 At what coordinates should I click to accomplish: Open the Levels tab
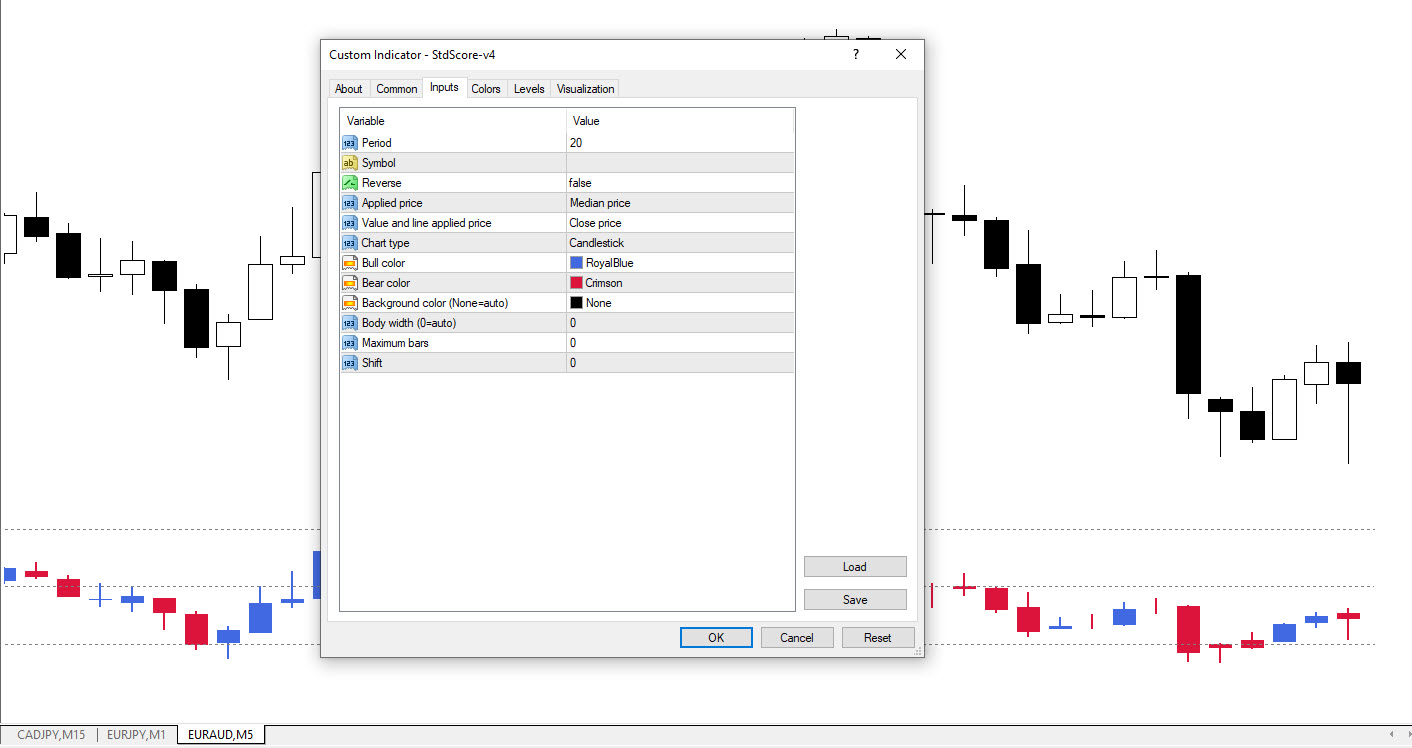pos(529,89)
